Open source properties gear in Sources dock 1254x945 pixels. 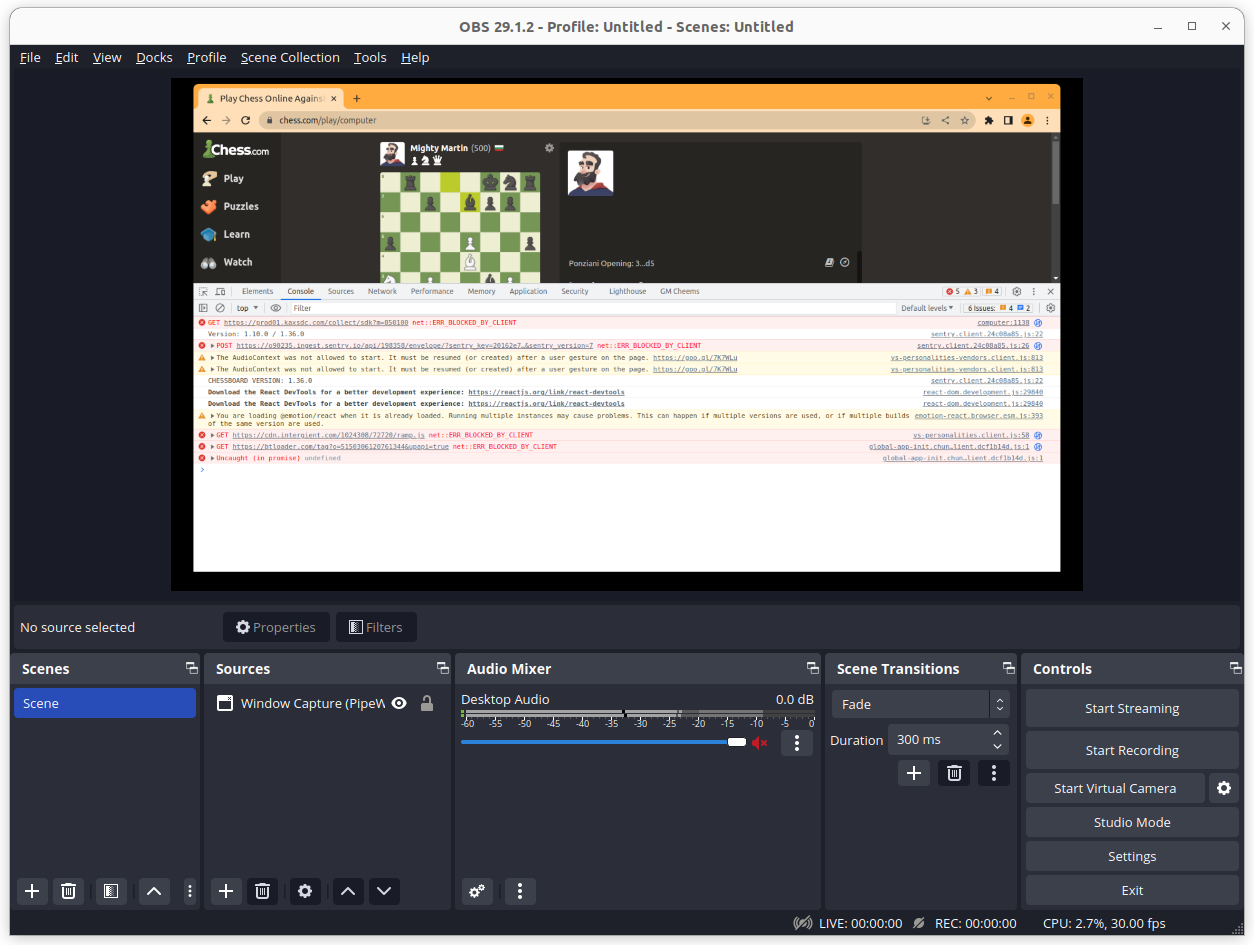coord(305,891)
